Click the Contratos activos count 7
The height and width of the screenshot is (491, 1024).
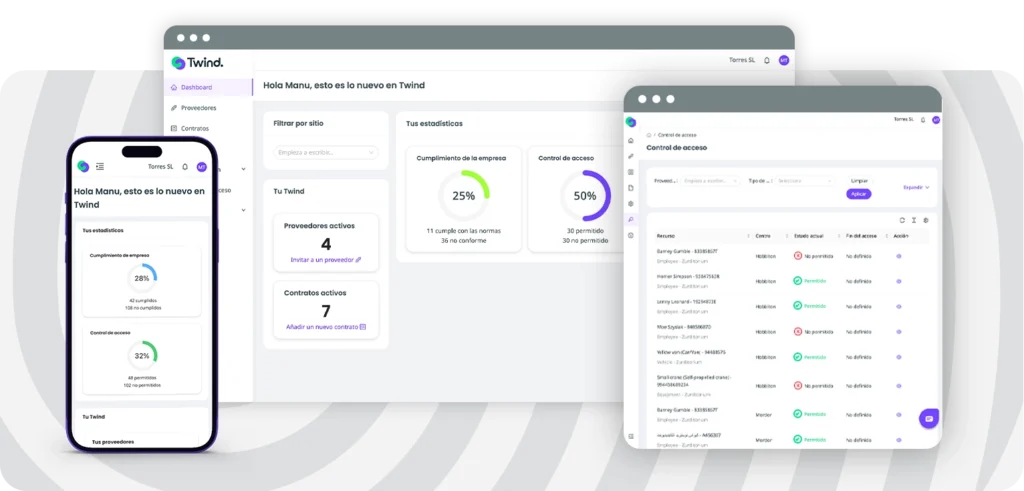click(326, 311)
